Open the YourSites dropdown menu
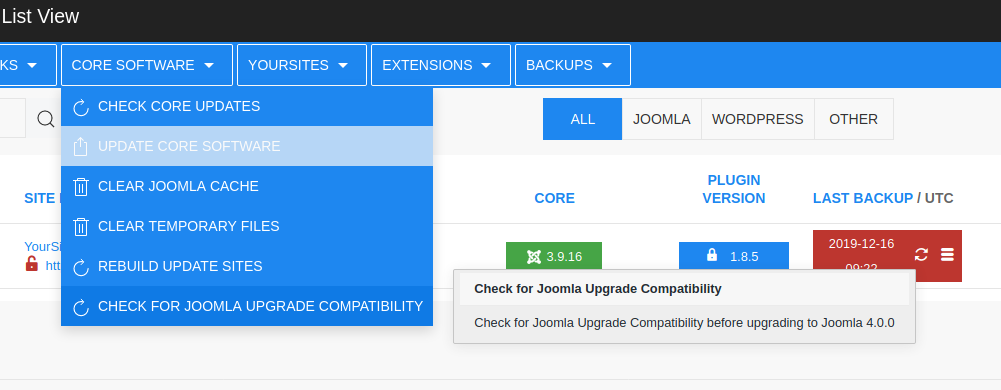 click(x=302, y=64)
